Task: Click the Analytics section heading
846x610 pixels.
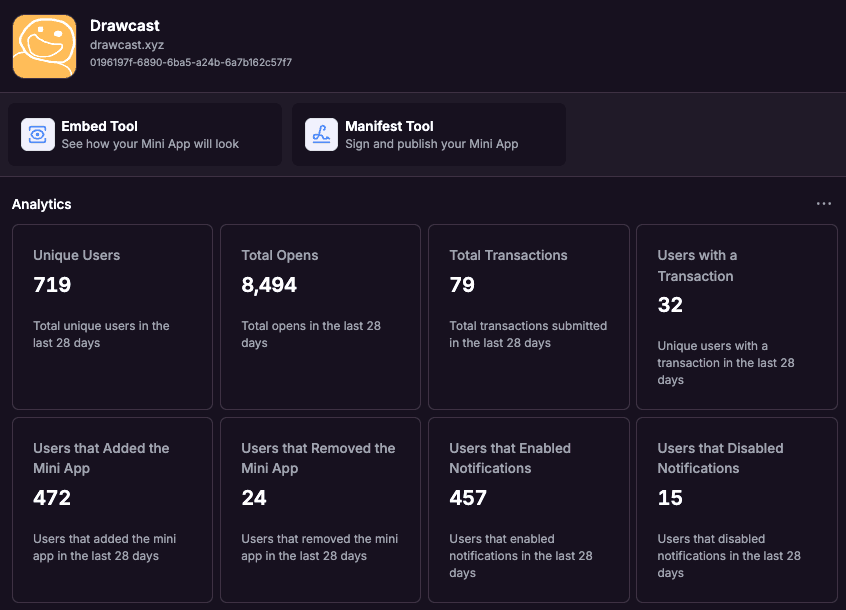Action: pos(42,204)
